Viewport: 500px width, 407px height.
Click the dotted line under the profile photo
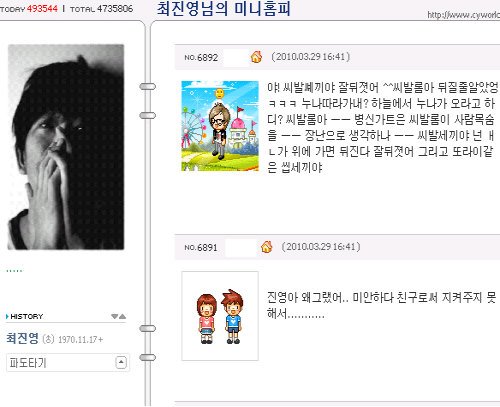point(15,271)
